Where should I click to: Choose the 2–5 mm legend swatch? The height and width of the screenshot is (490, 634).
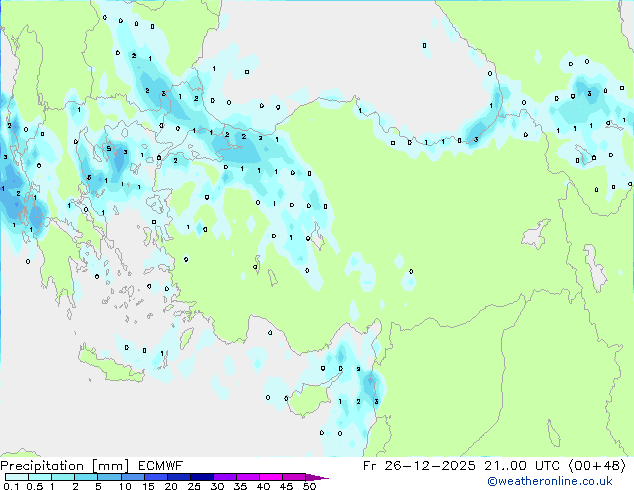coord(86,477)
